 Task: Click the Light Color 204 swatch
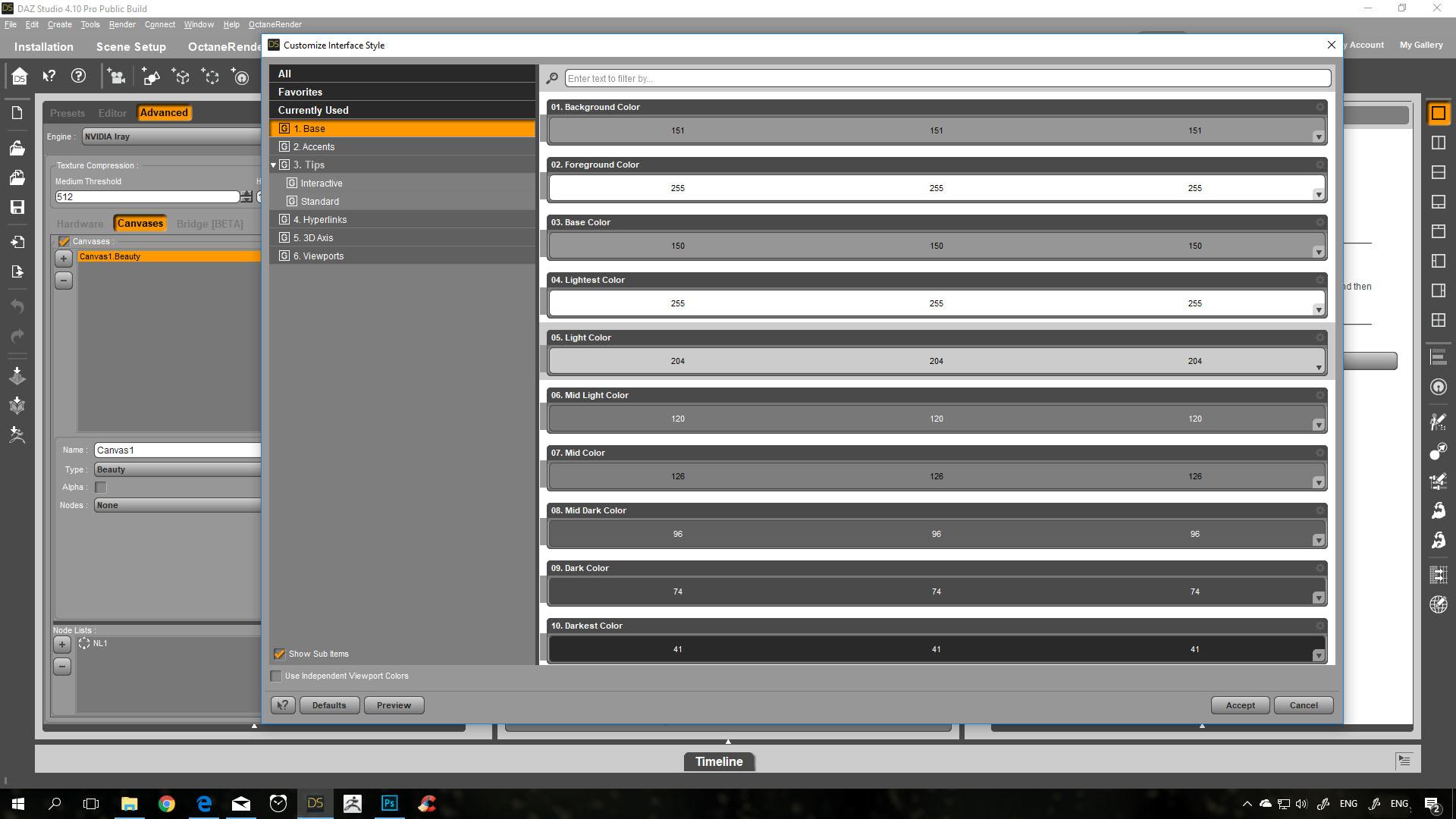tap(935, 361)
